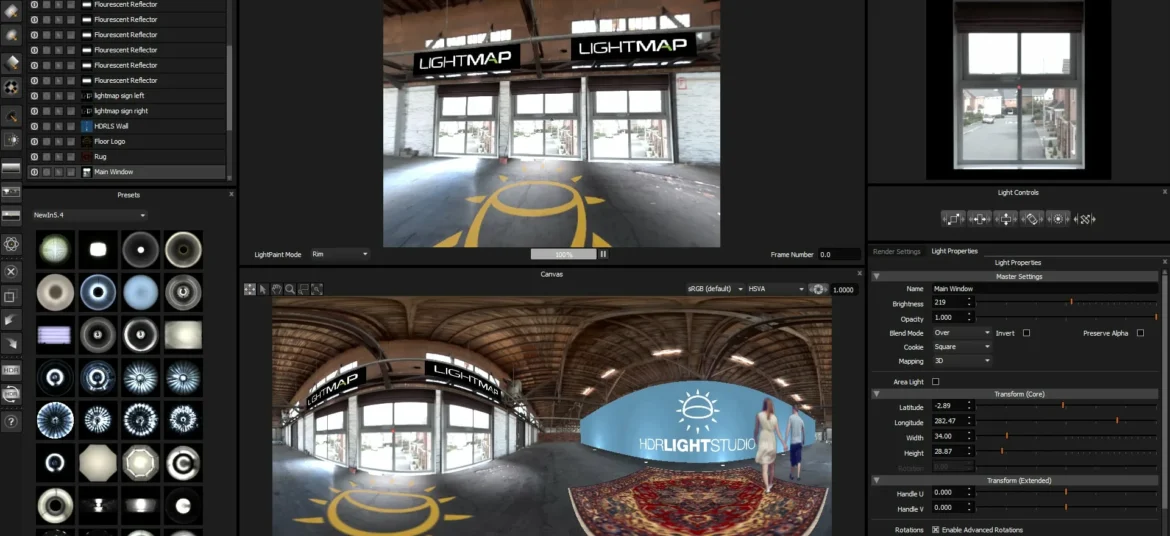
Task: Click the exposure aperture icon in Canvas
Action: [x=819, y=289]
